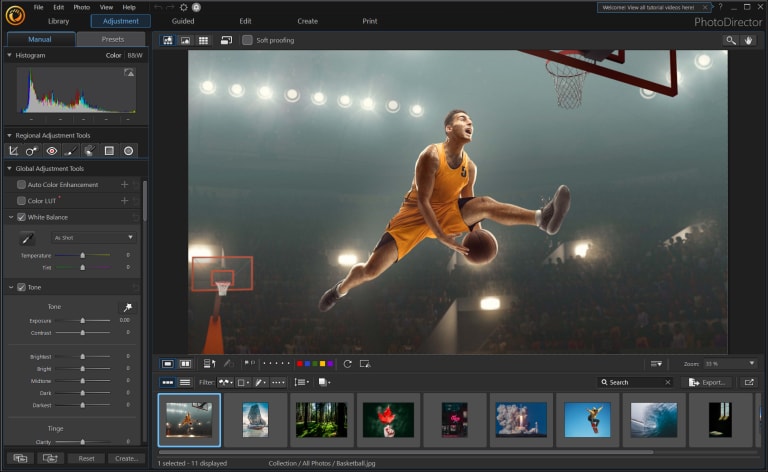The width and height of the screenshot is (768, 472).
Task: Switch to the Presets tab
Action: (111, 40)
